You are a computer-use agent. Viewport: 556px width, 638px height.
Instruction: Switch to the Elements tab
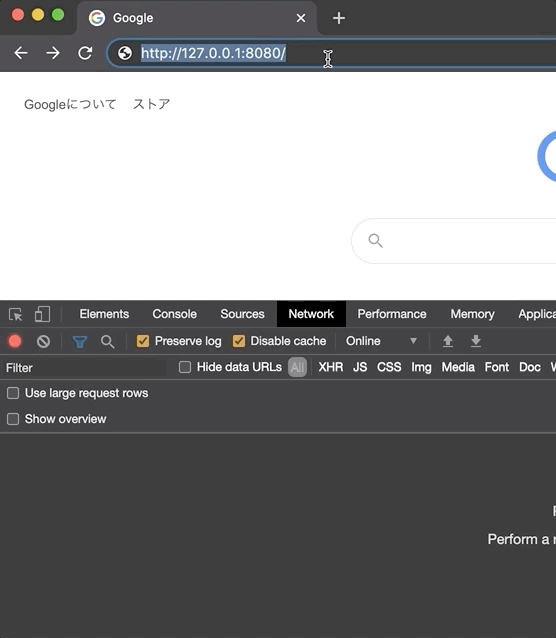point(104,314)
